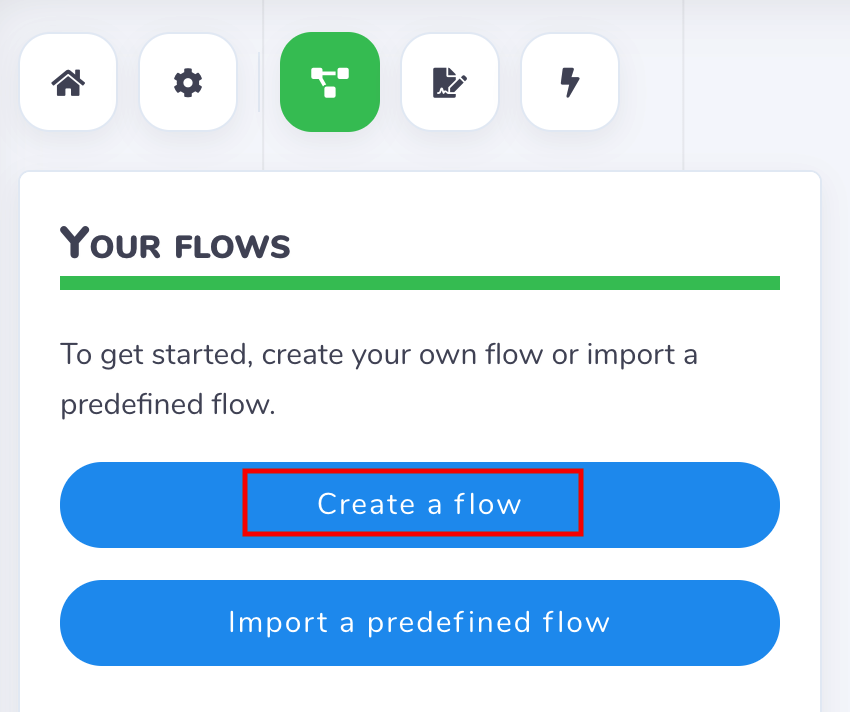Import a predefined flow template
Image resolution: width=850 pixels, height=712 pixels.
pyautogui.click(x=419, y=622)
